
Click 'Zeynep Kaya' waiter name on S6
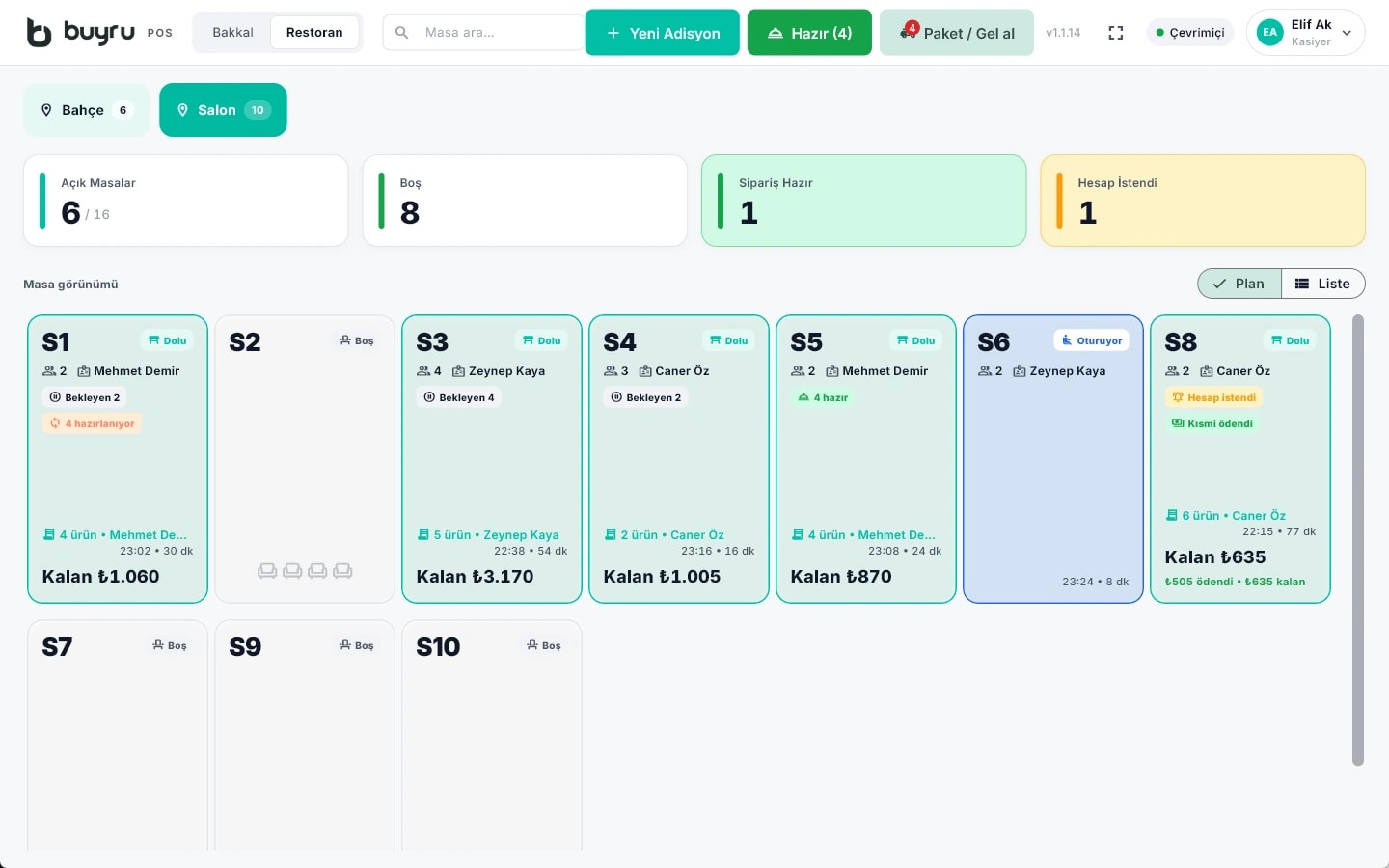(x=1068, y=371)
